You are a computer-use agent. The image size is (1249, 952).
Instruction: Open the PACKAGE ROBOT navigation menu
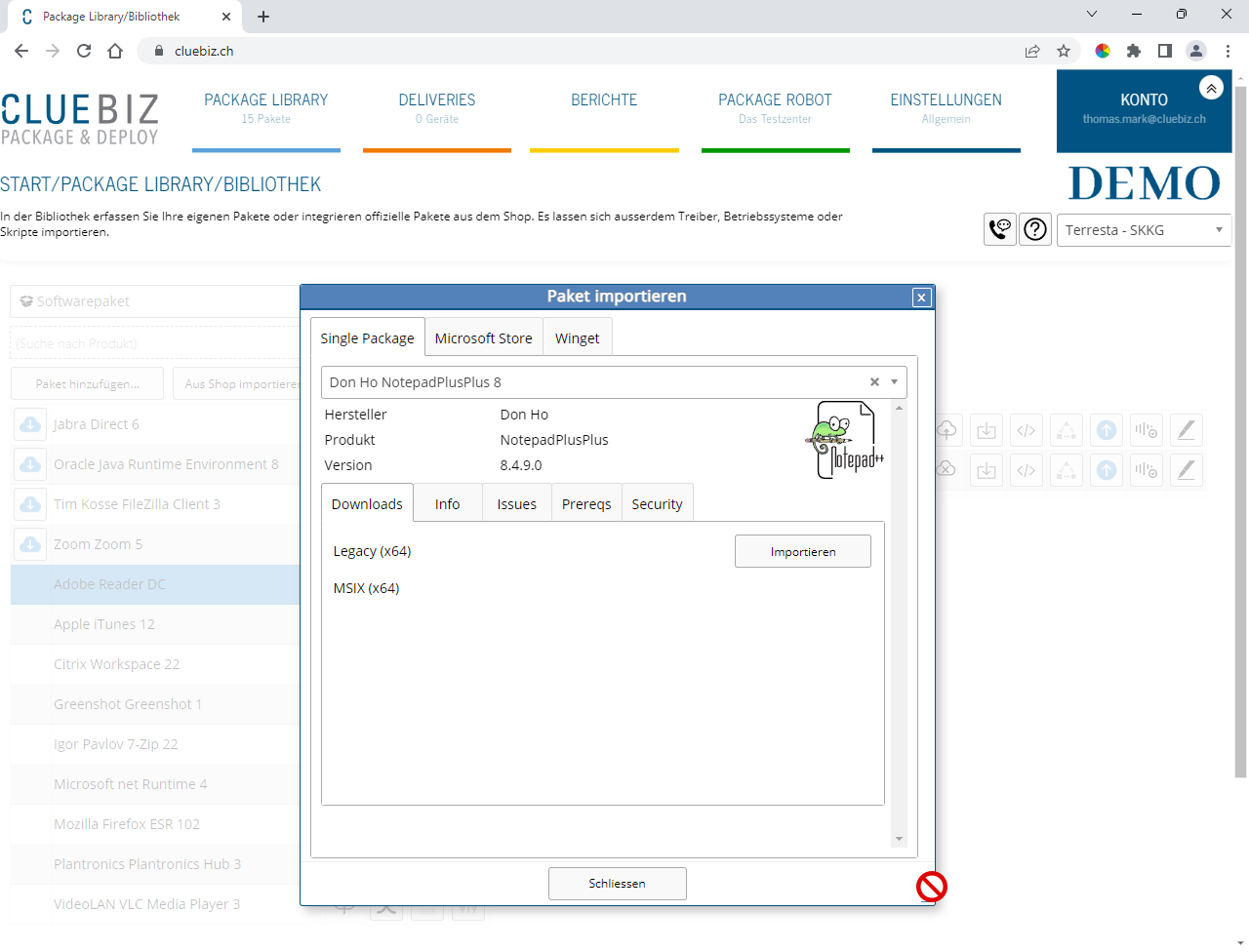click(x=776, y=108)
